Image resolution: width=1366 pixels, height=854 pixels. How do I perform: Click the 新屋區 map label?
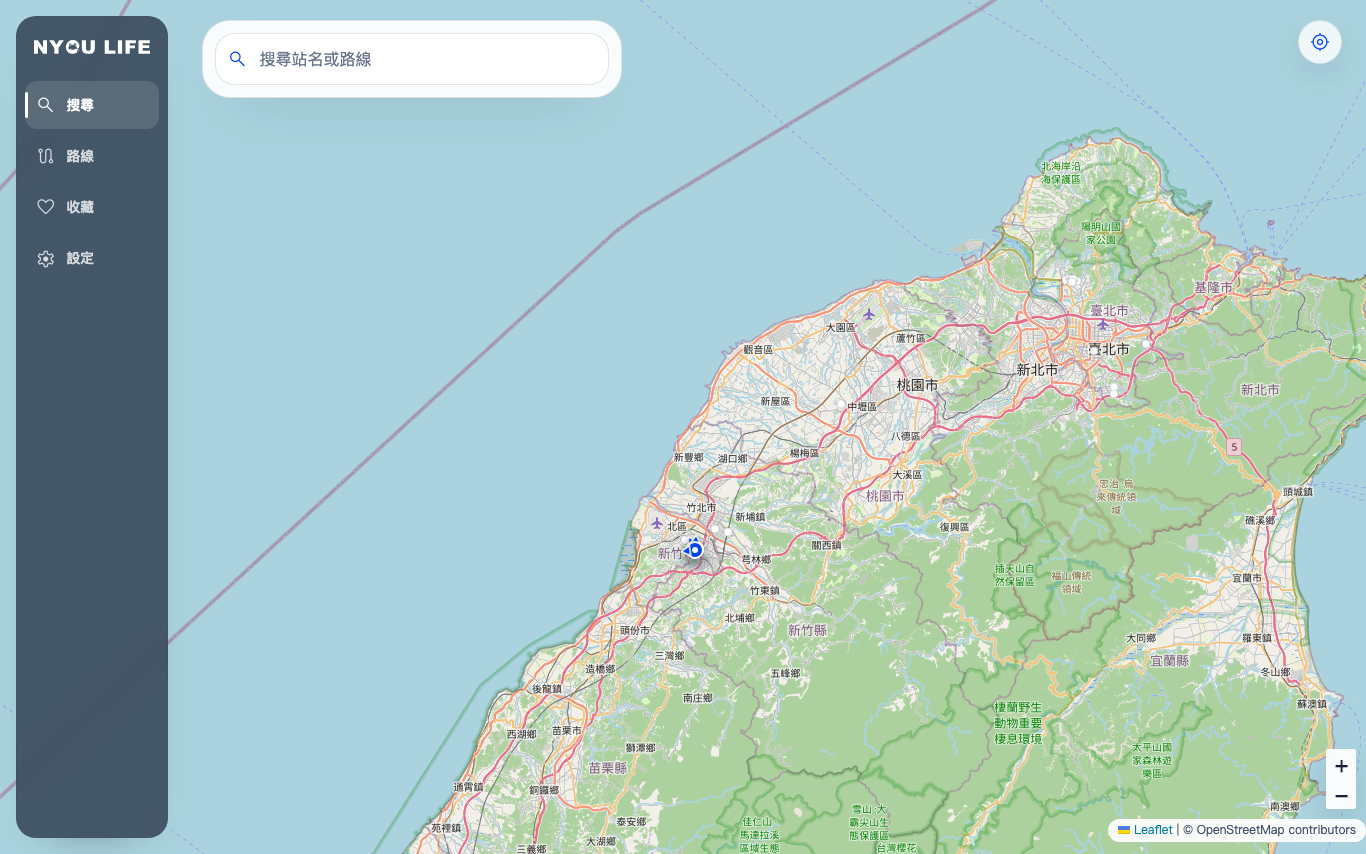[x=775, y=401]
